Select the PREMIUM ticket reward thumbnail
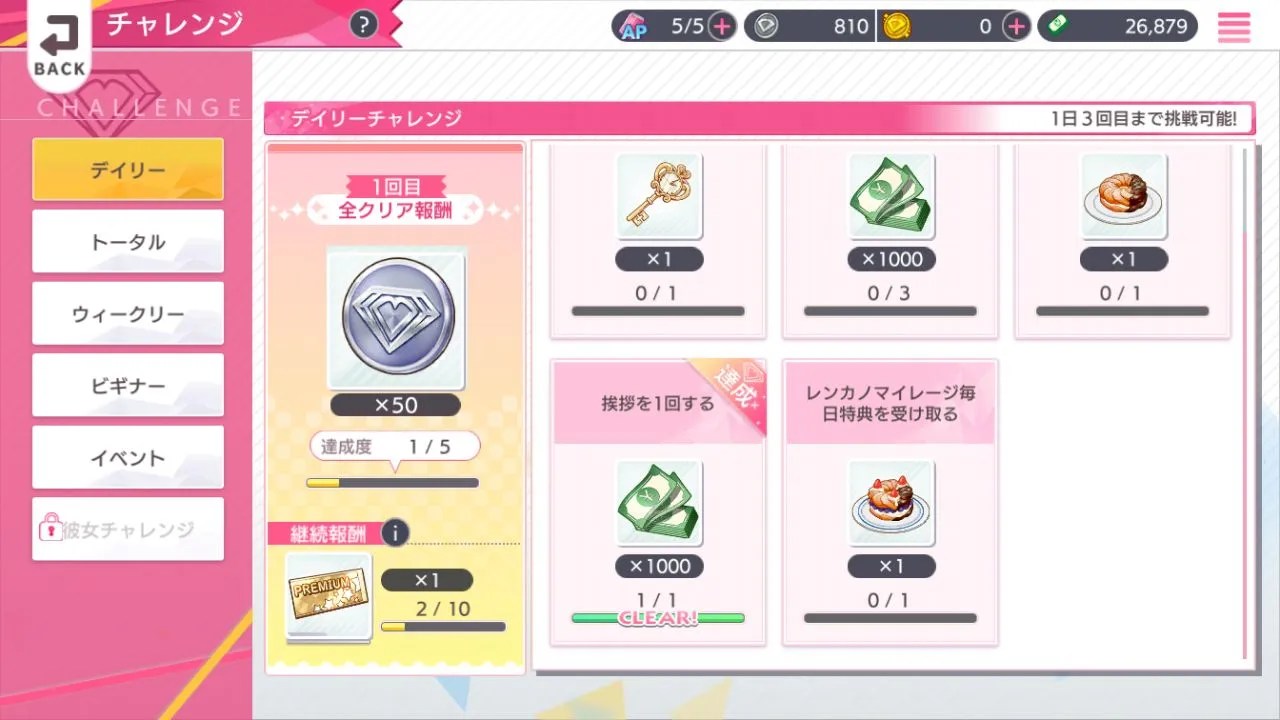Screen dimensions: 1280x720 click(329, 596)
